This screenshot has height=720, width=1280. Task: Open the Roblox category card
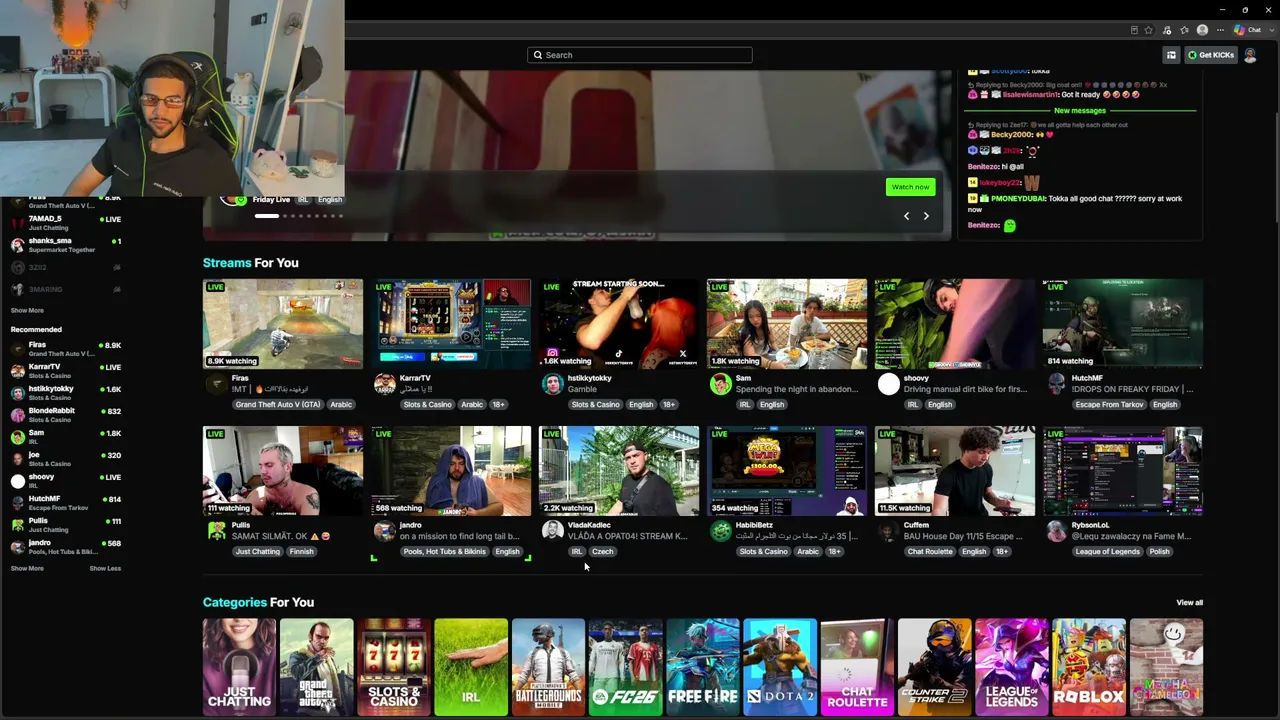(x=1089, y=667)
